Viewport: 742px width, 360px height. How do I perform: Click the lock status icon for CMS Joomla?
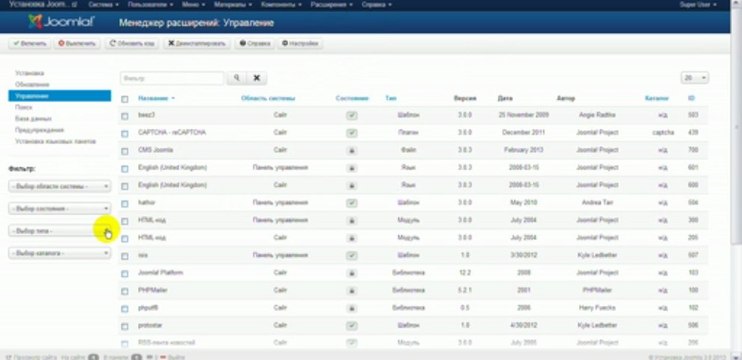pyautogui.click(x=352, y=150)
